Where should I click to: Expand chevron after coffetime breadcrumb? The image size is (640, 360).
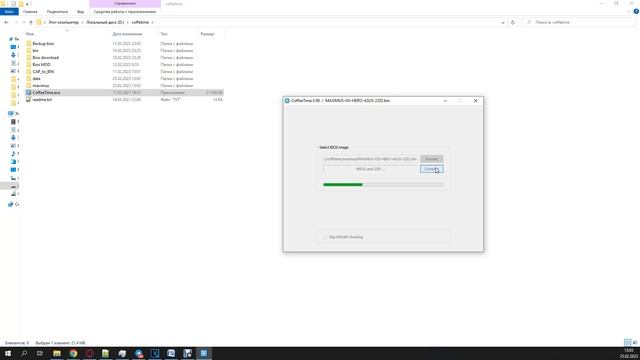pos(152,22)
